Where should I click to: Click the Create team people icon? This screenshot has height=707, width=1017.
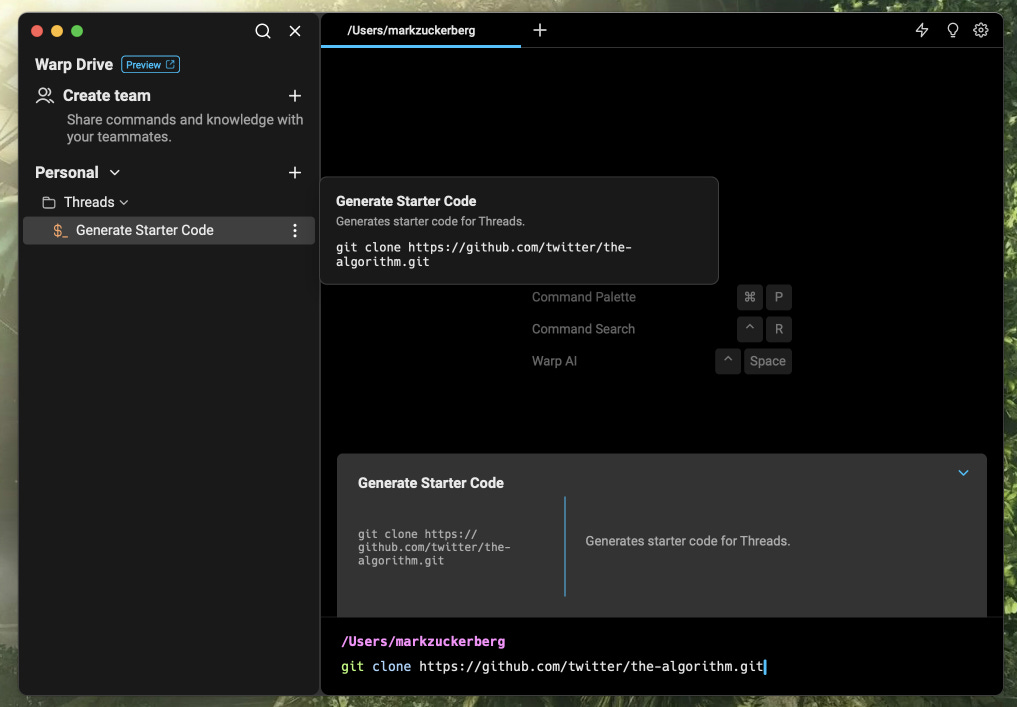(45, 96)
